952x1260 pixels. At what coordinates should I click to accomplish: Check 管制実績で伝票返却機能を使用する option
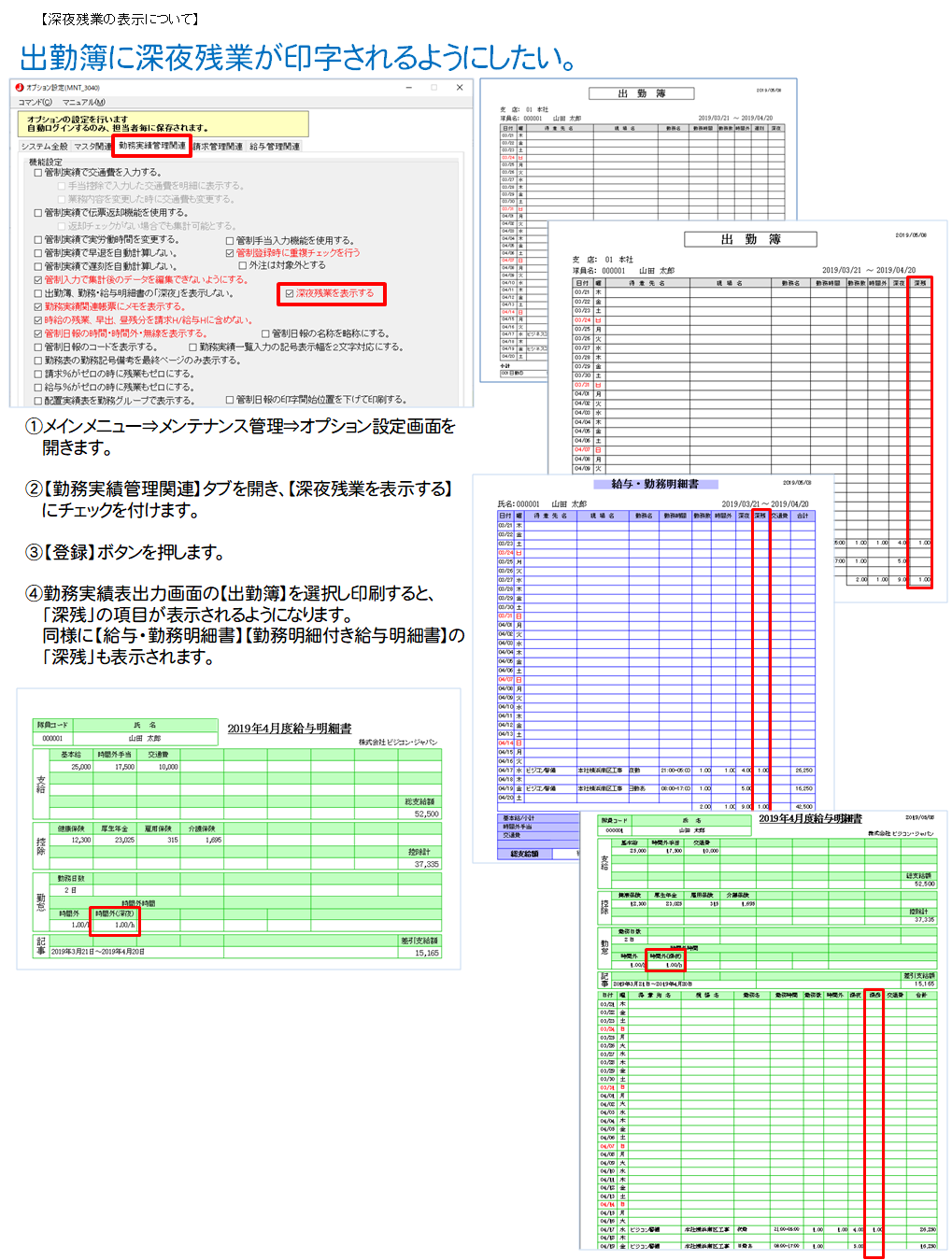pos(38,213)
